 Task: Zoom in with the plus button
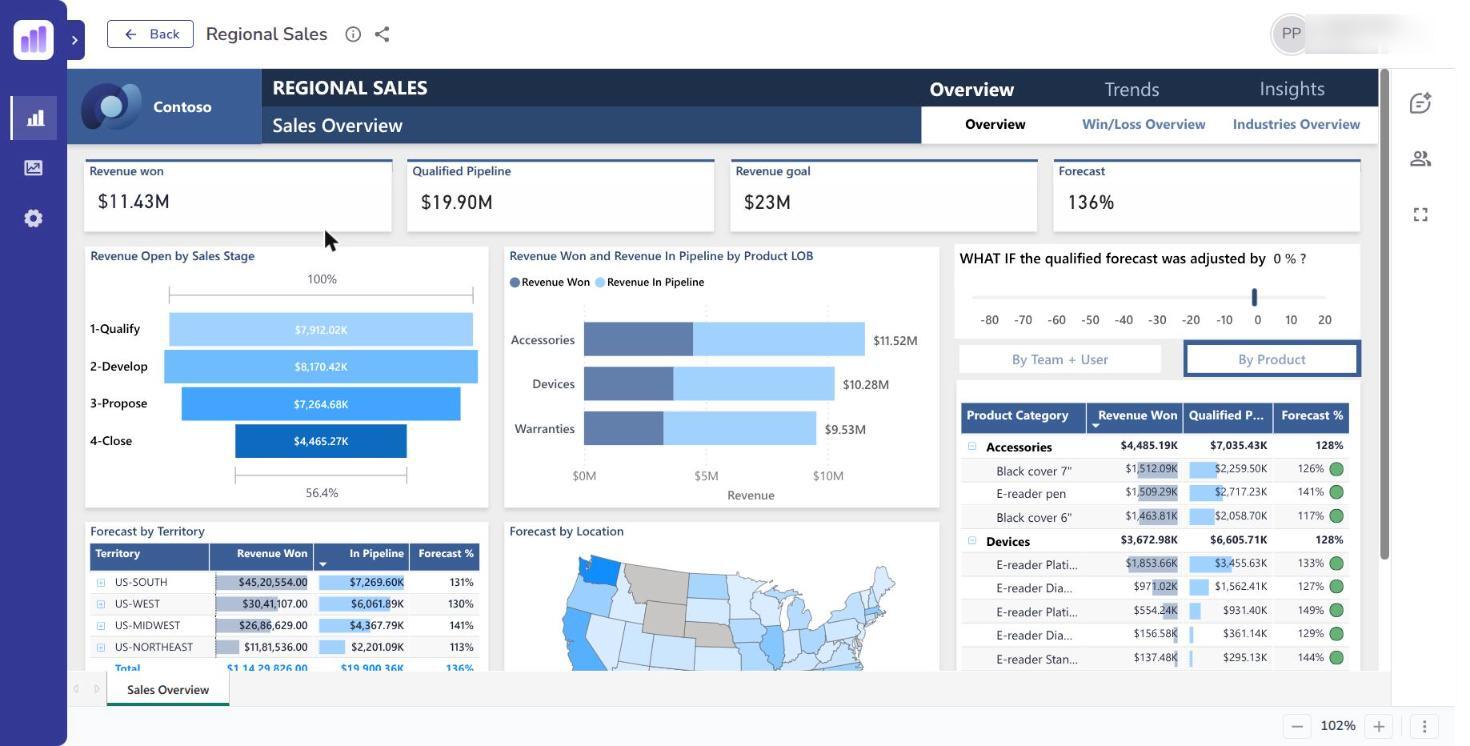(x=1379, y=726)
